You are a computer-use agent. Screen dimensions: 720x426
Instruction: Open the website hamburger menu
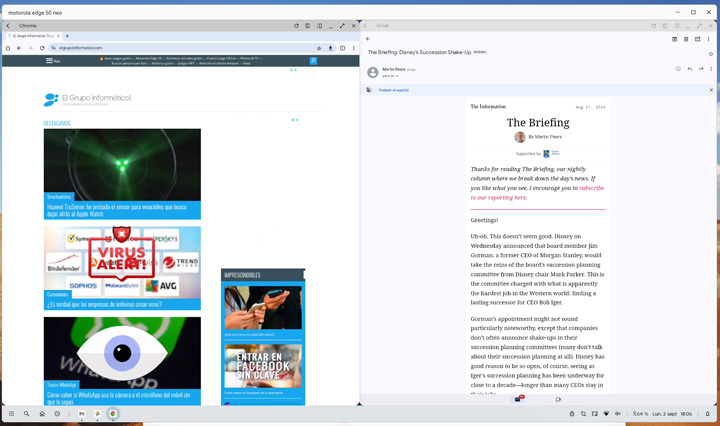(x=52, y=61)
